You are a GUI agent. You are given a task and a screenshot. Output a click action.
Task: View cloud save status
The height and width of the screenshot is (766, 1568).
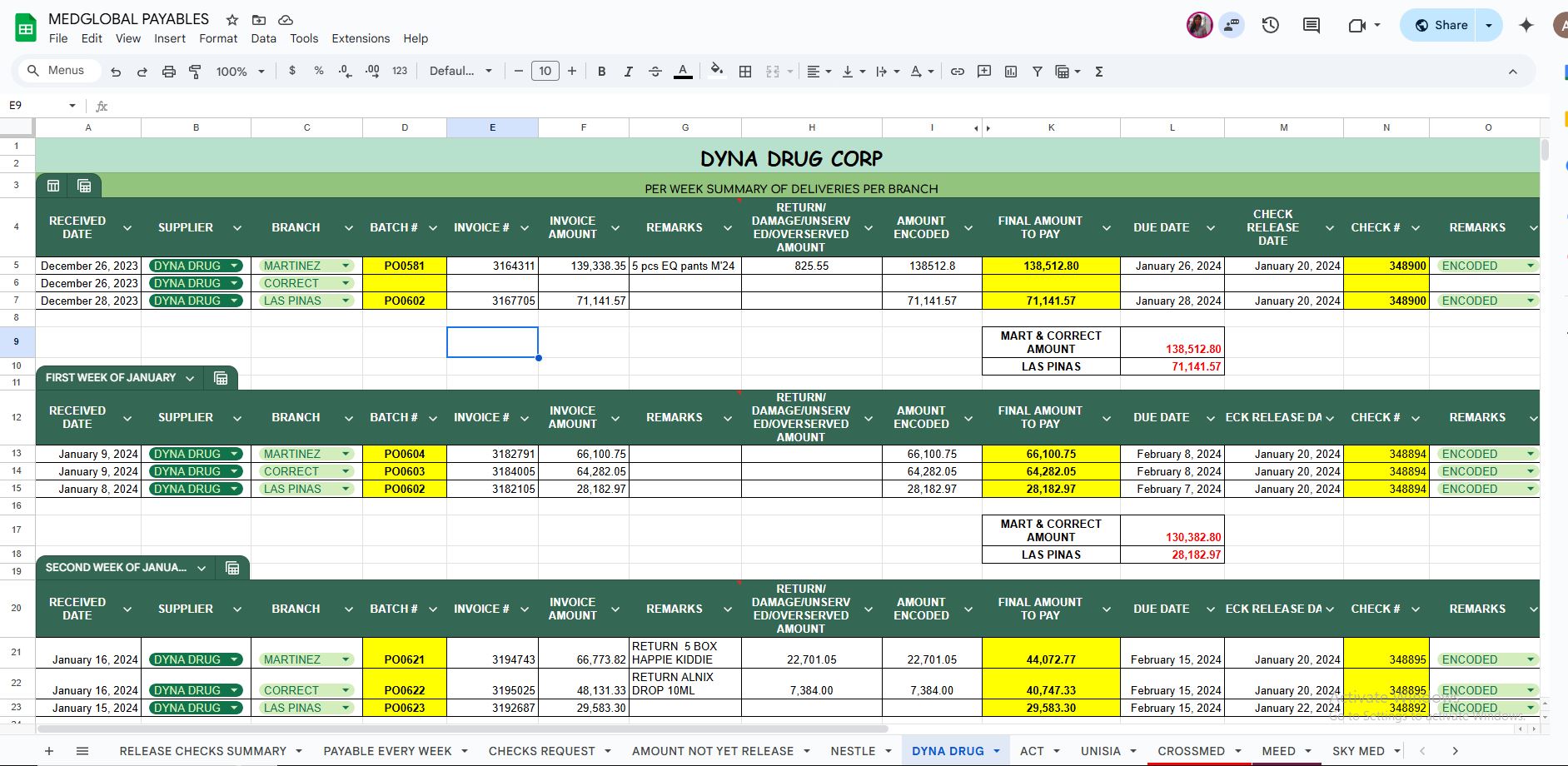(x=286, y=20)
